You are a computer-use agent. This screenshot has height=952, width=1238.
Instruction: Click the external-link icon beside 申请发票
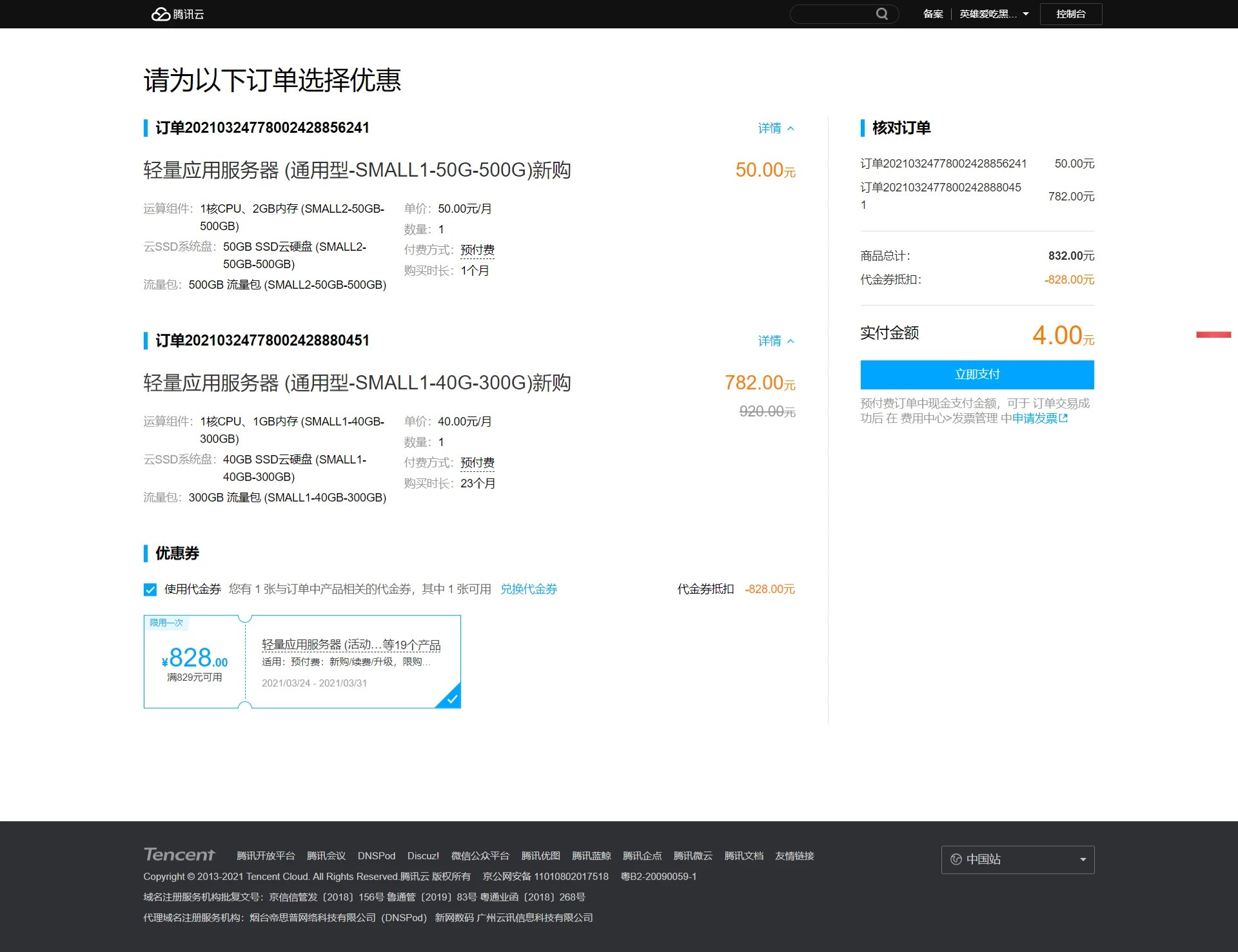click(x=1064, y=418)
